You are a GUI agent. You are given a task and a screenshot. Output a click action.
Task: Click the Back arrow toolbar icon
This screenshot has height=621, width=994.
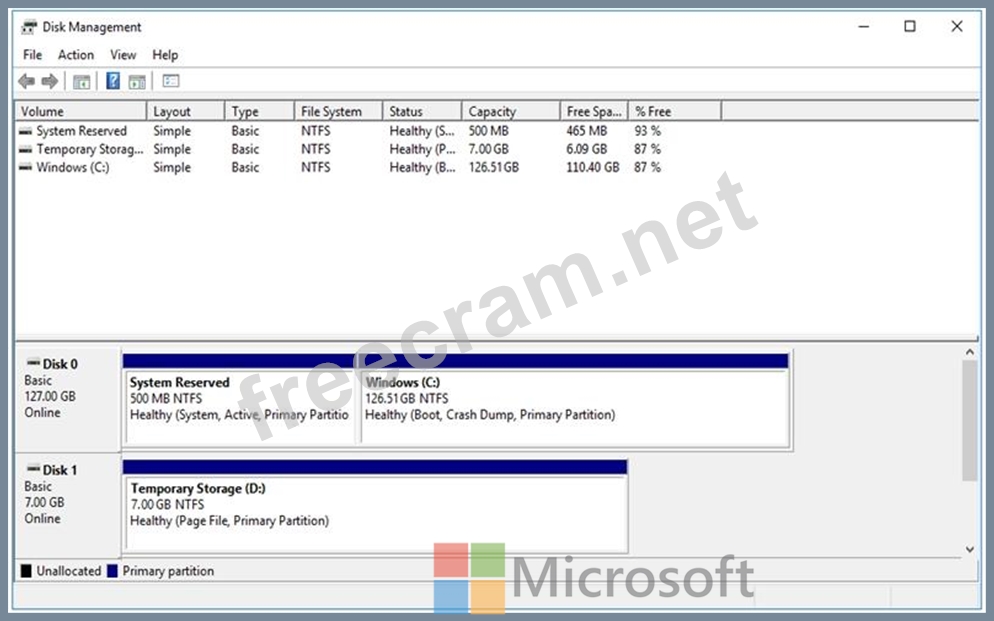click(x=26, y=81)
